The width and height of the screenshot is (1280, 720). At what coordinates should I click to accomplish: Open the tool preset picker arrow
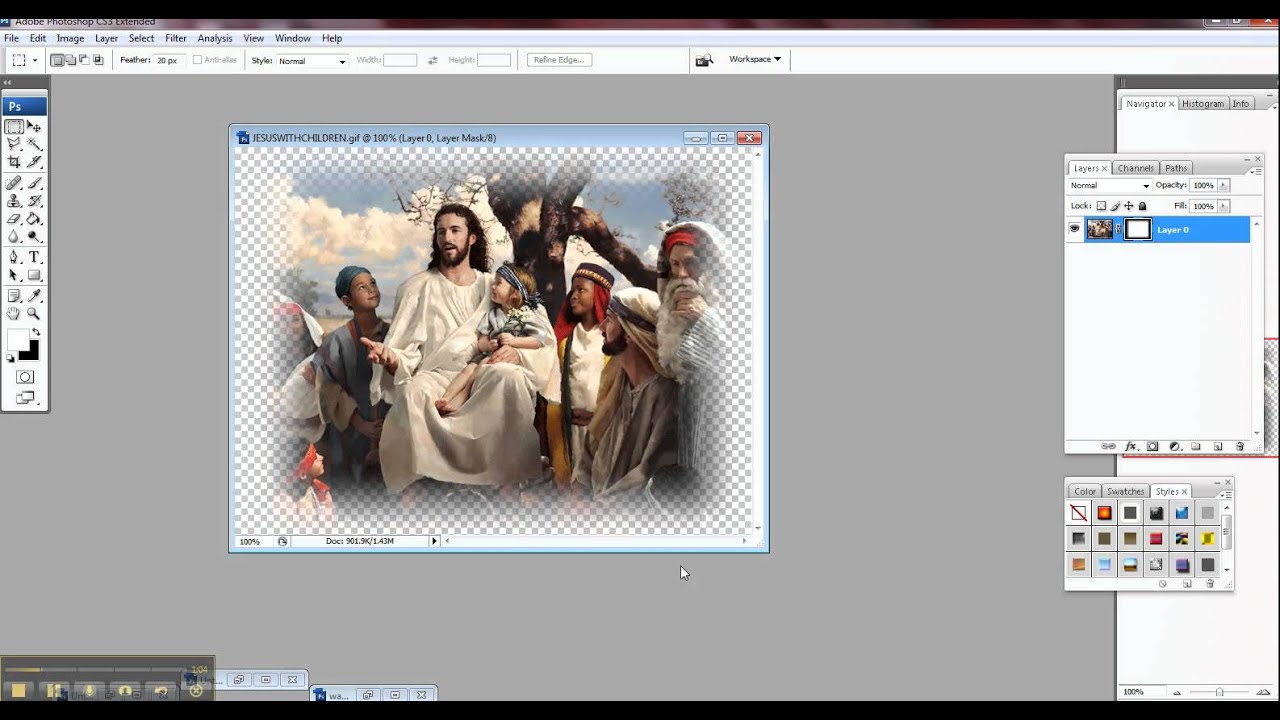pyautogui.click(x=35, y=60)
